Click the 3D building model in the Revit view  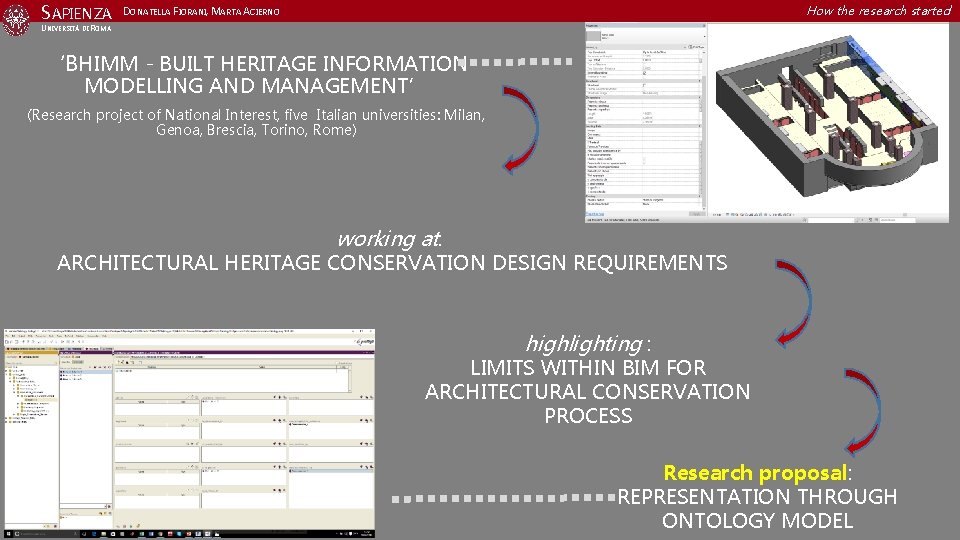tap(827, 116)
